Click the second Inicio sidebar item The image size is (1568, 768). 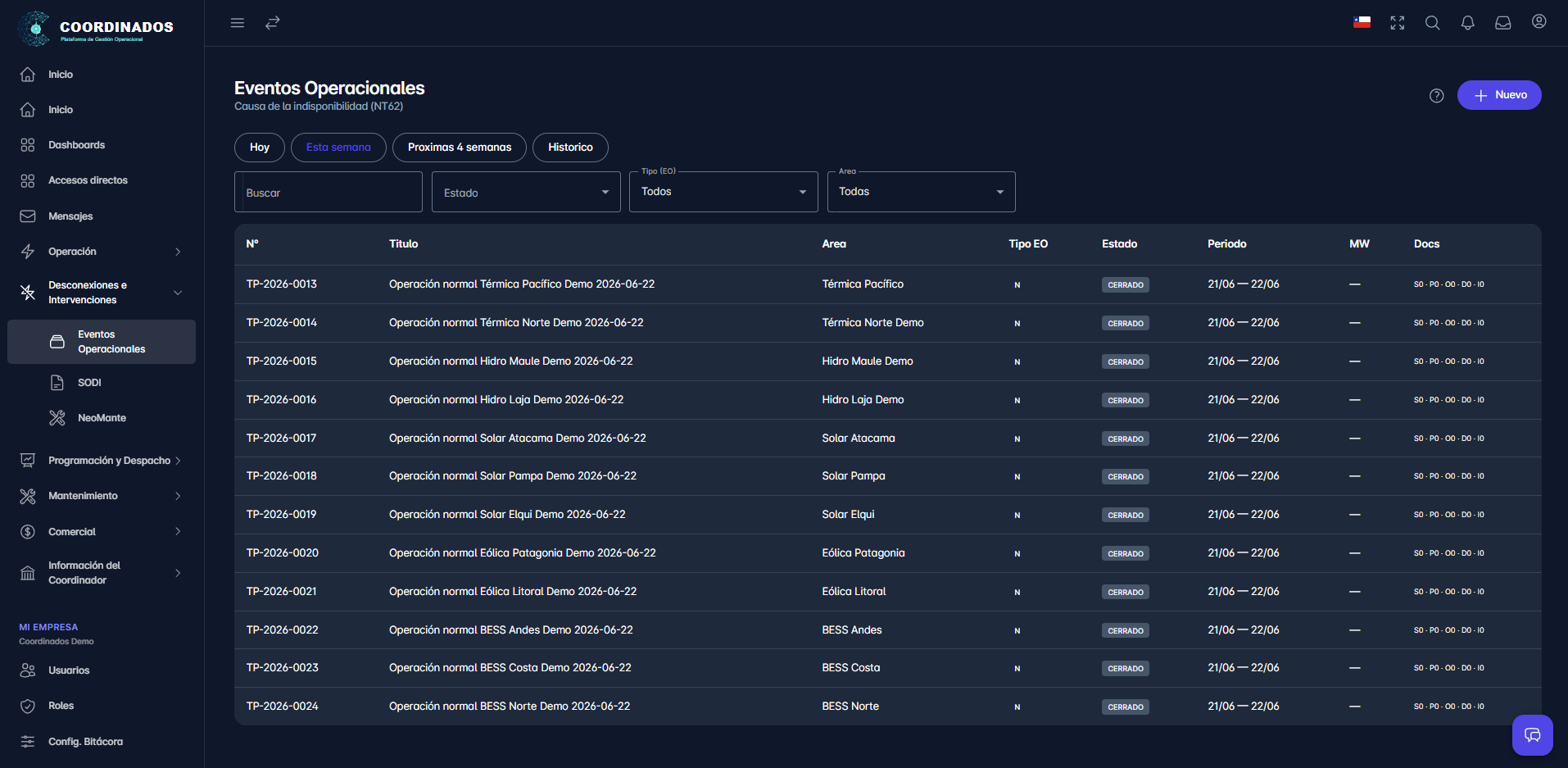click(61, 110)
